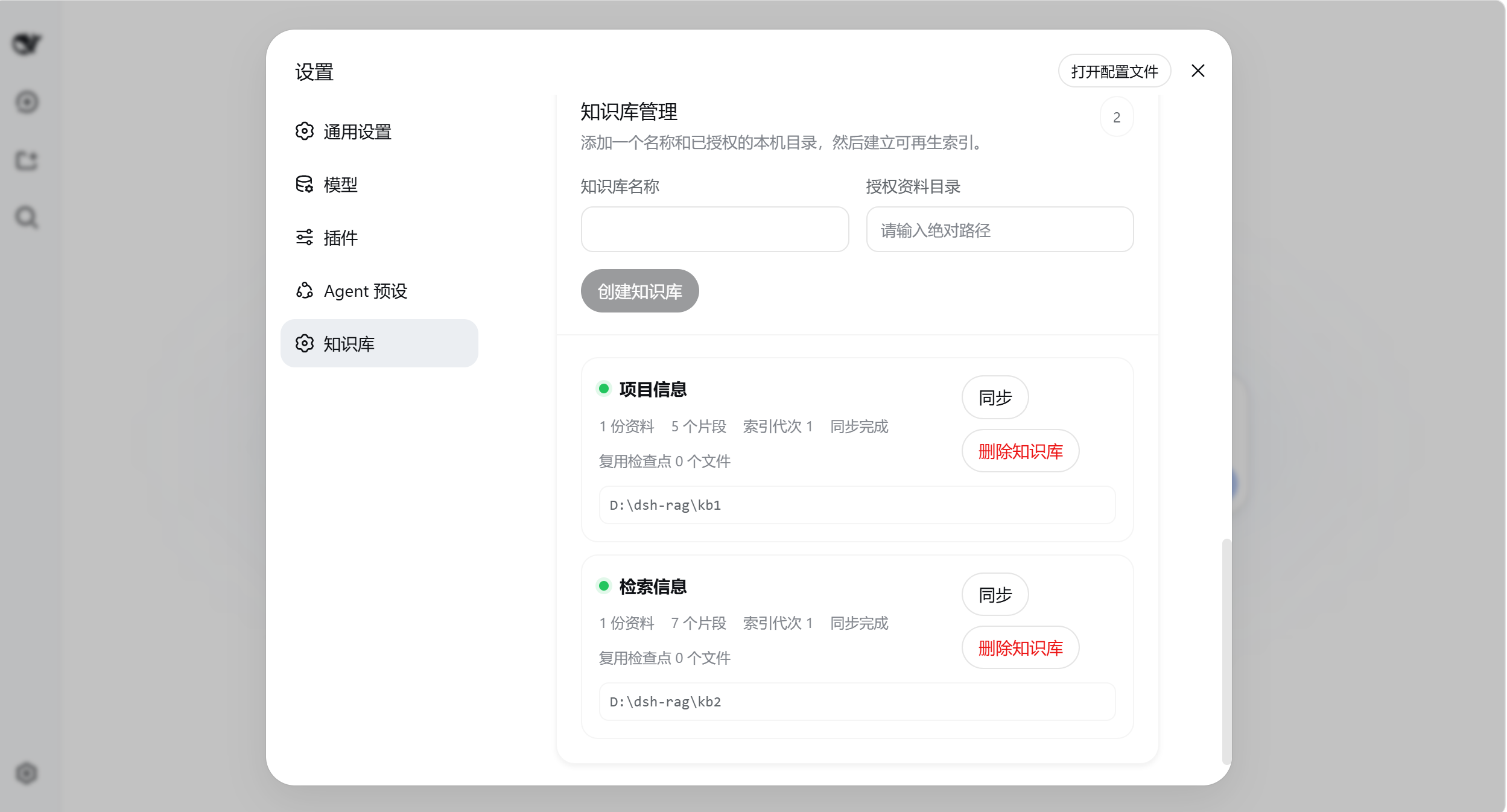Click the settings panel vertical scrollbar

click(x=1226, y=652)
